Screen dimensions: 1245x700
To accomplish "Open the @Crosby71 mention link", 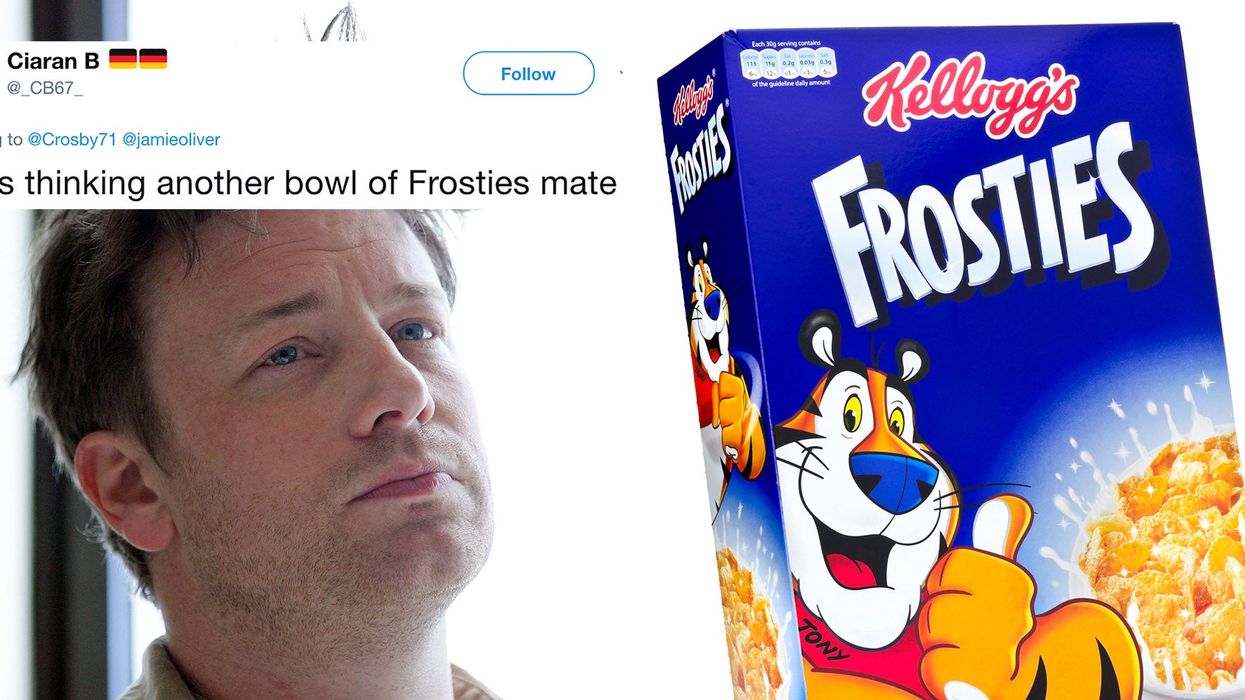I will click(x=71, y=140).
